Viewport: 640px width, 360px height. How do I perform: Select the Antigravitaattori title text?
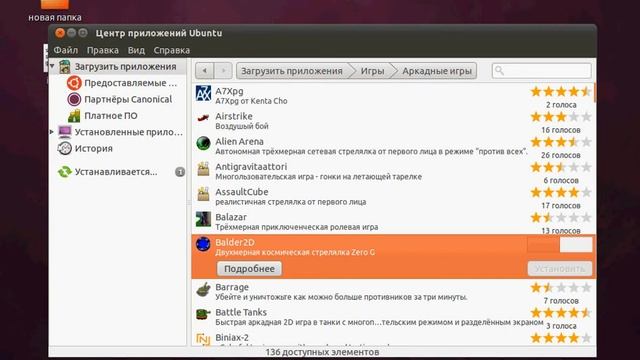(251, 167)
